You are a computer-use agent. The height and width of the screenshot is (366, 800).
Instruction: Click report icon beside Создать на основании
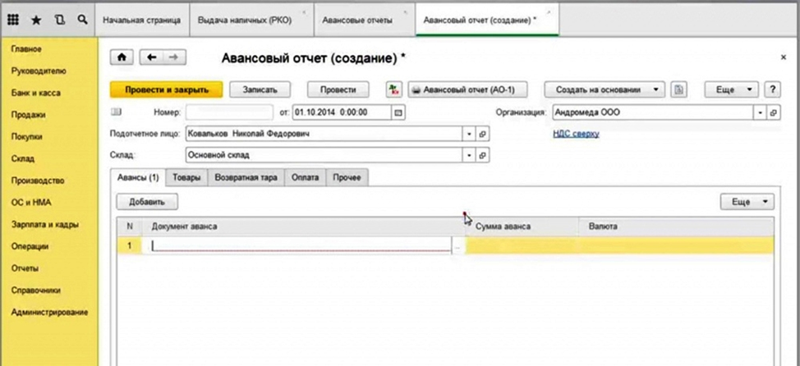click(679, 90)
